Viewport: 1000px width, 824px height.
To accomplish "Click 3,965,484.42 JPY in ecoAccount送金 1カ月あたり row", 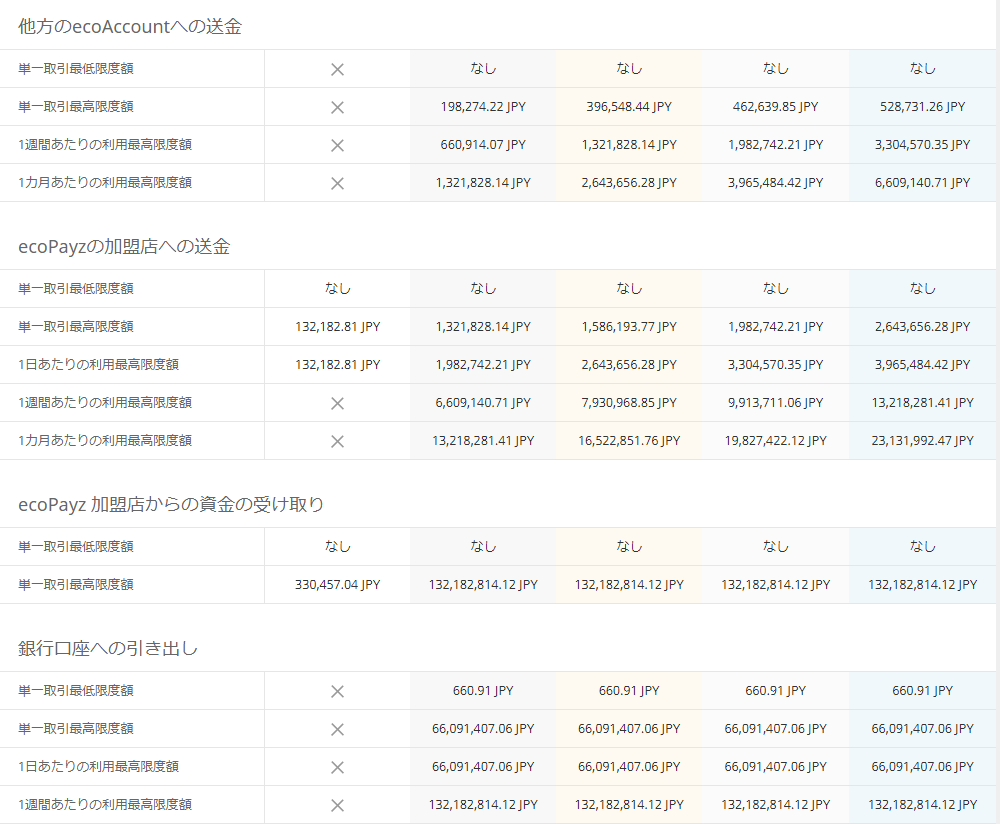I will click(776, 182).
